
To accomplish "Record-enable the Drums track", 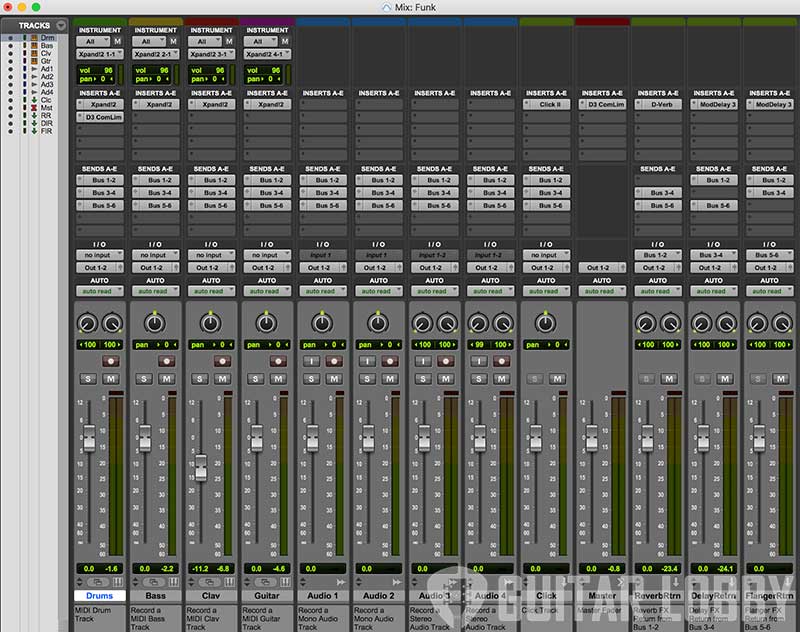I will tap(111, 361).
